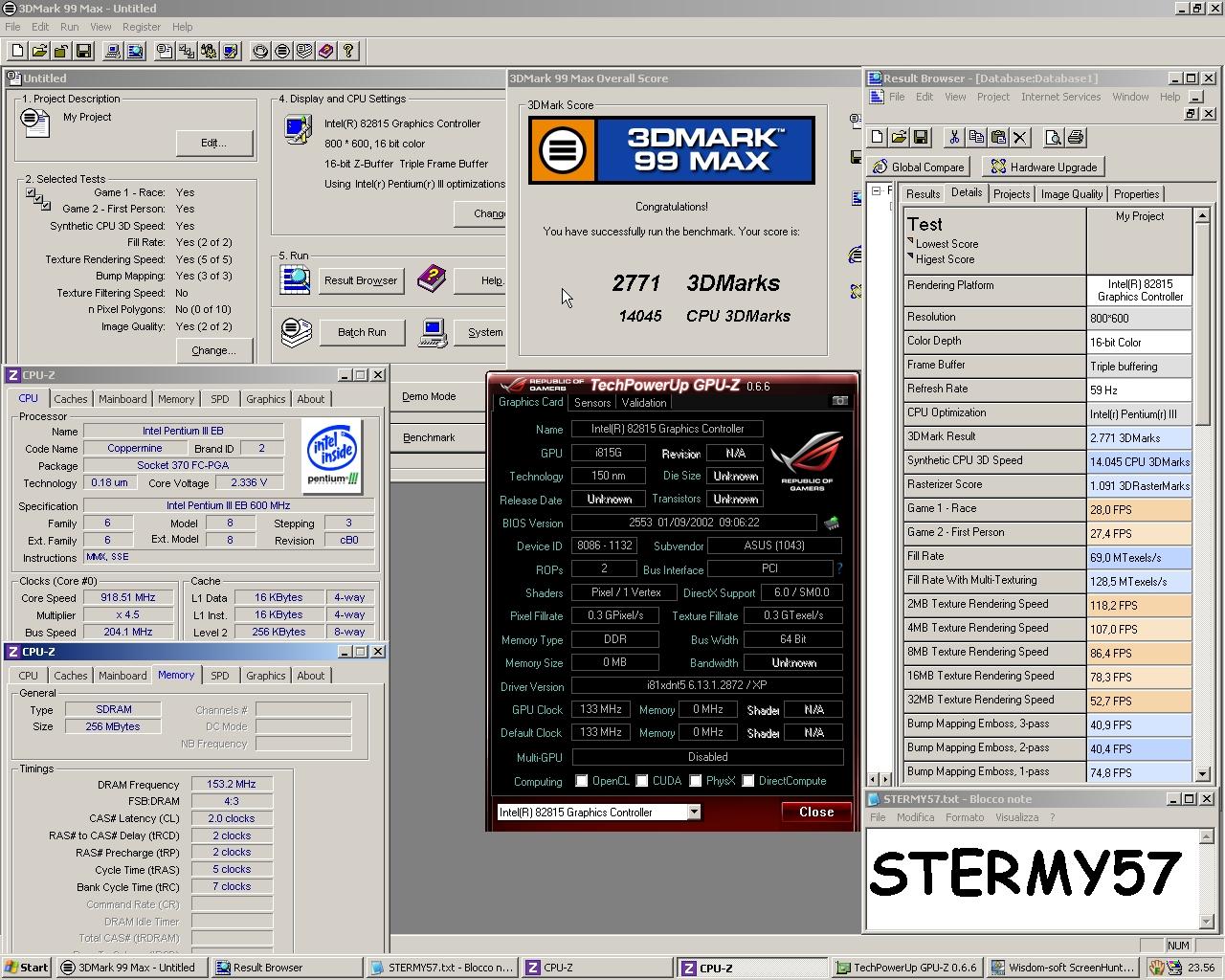Switch to Image Quality tab in Result Browser
This screenshot has height=980, width=1225.
pos(1072,194)
